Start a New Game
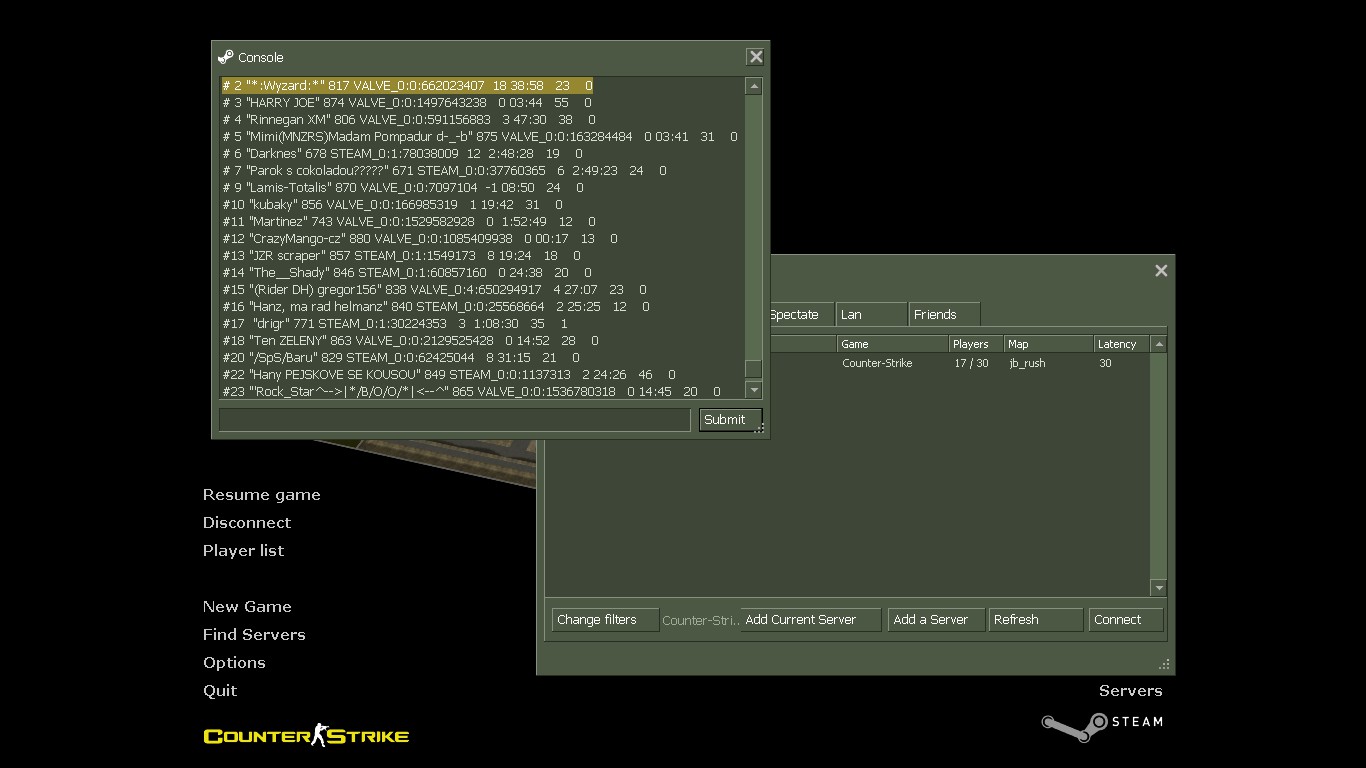Screen dimensions: 1366x768 tap(247, 607)
